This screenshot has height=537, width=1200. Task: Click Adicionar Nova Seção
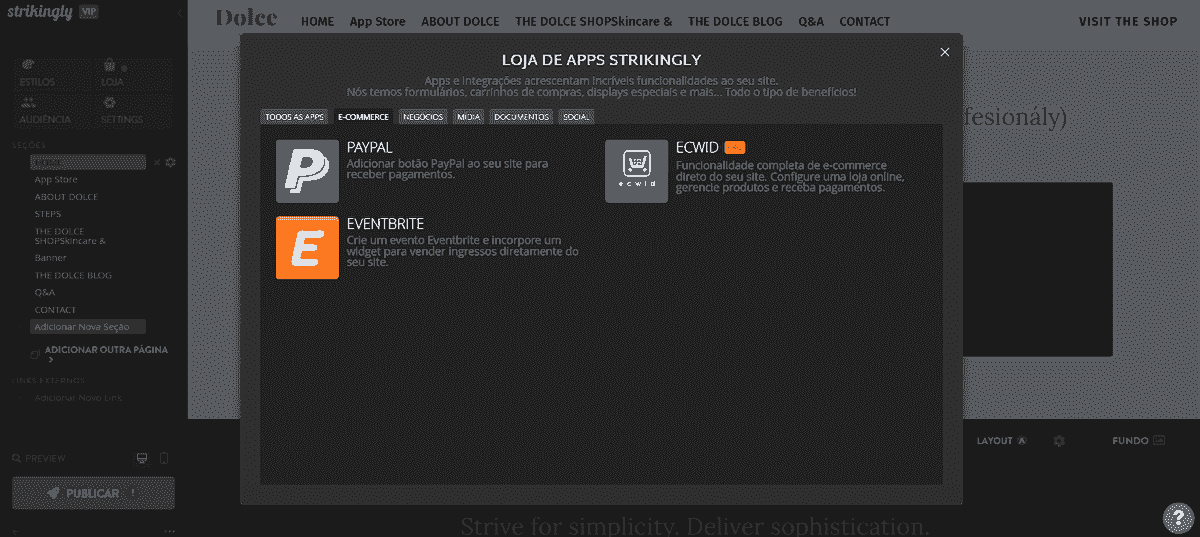click(87, 327)
